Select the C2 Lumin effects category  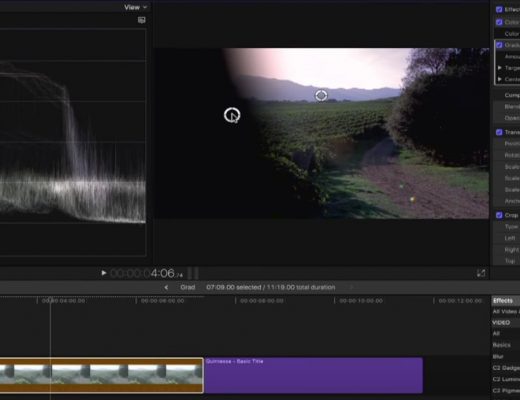tap(506, 379)
